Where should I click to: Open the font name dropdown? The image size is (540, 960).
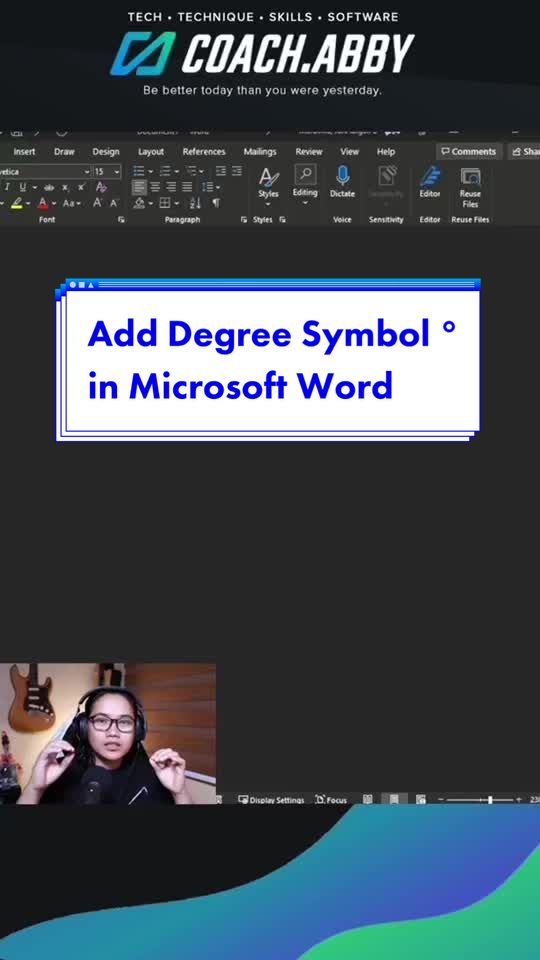point(86,172)
